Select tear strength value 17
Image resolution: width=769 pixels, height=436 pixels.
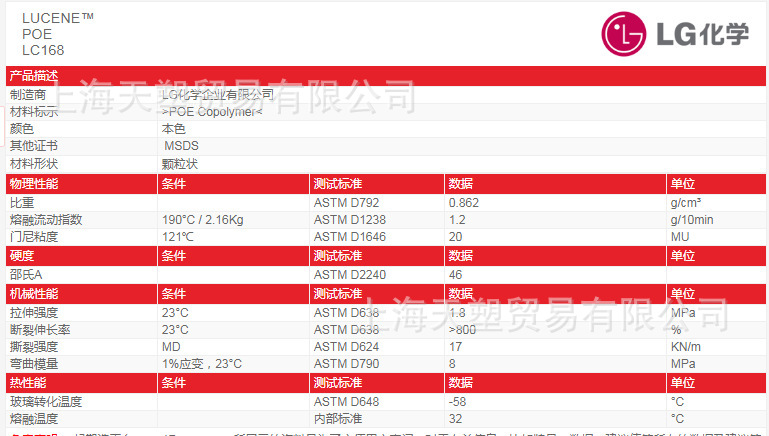click(456, 347)
